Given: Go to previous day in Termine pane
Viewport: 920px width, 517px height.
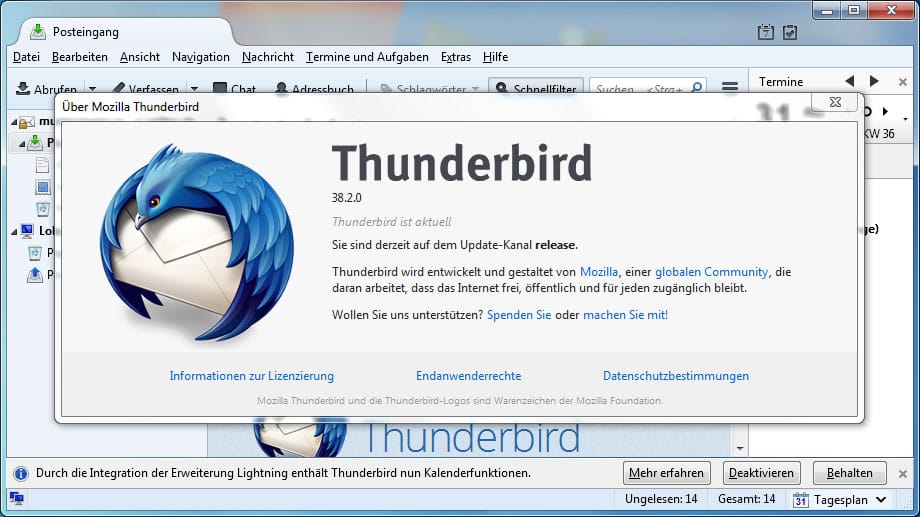Looking at the screenshot, I should [x=850, y=81].
